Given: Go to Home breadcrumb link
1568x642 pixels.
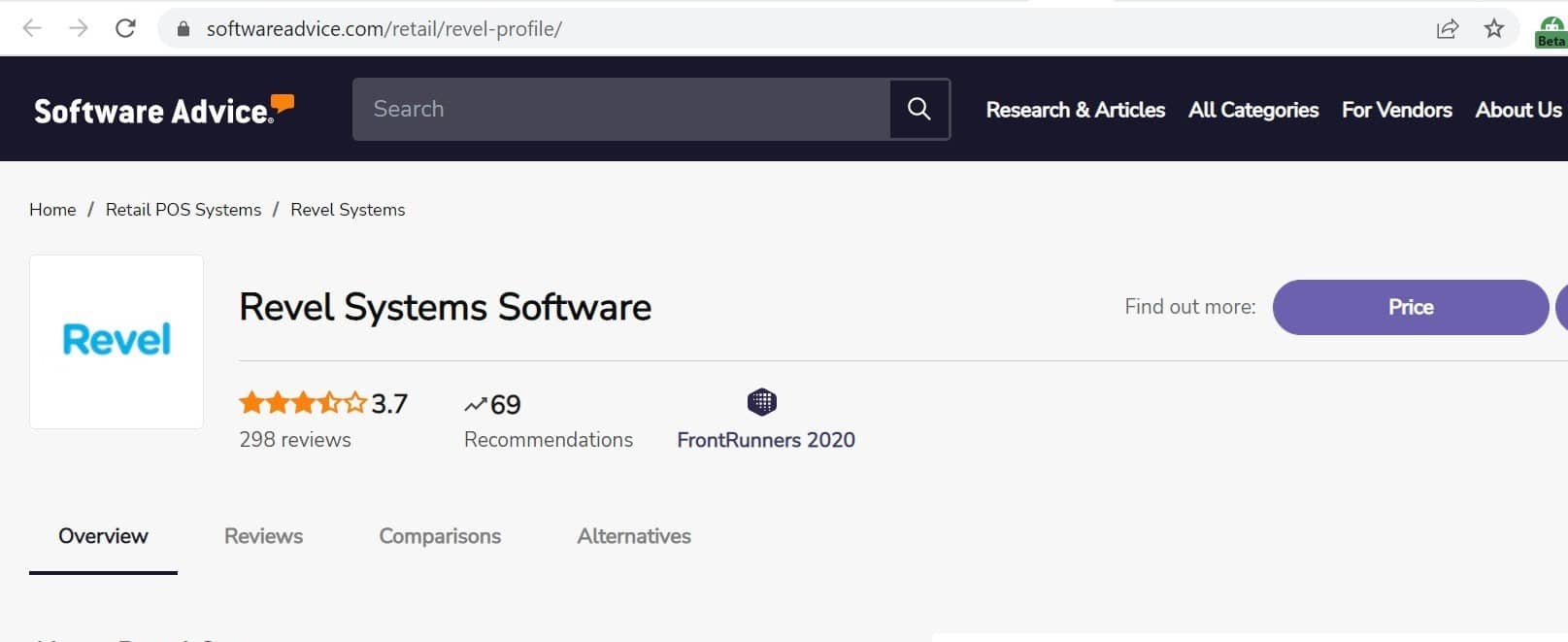Looking at the screenshot, I should (x=52, y=210).
